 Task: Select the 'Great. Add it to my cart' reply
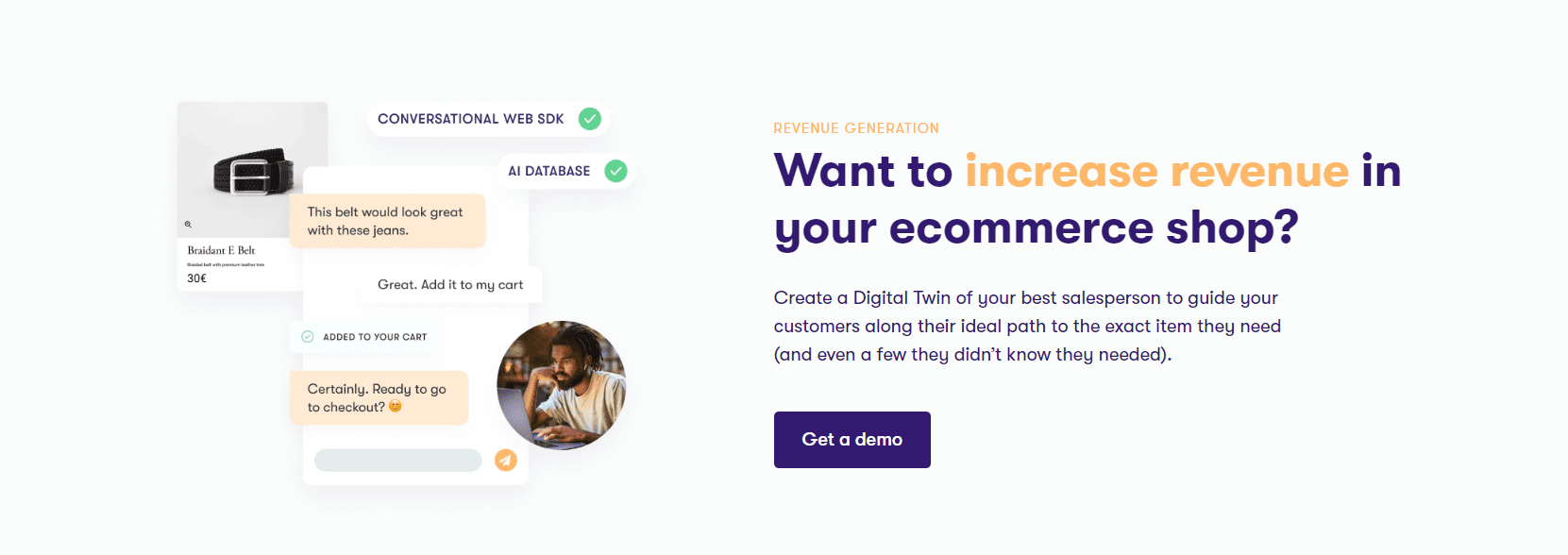(450, 284)
